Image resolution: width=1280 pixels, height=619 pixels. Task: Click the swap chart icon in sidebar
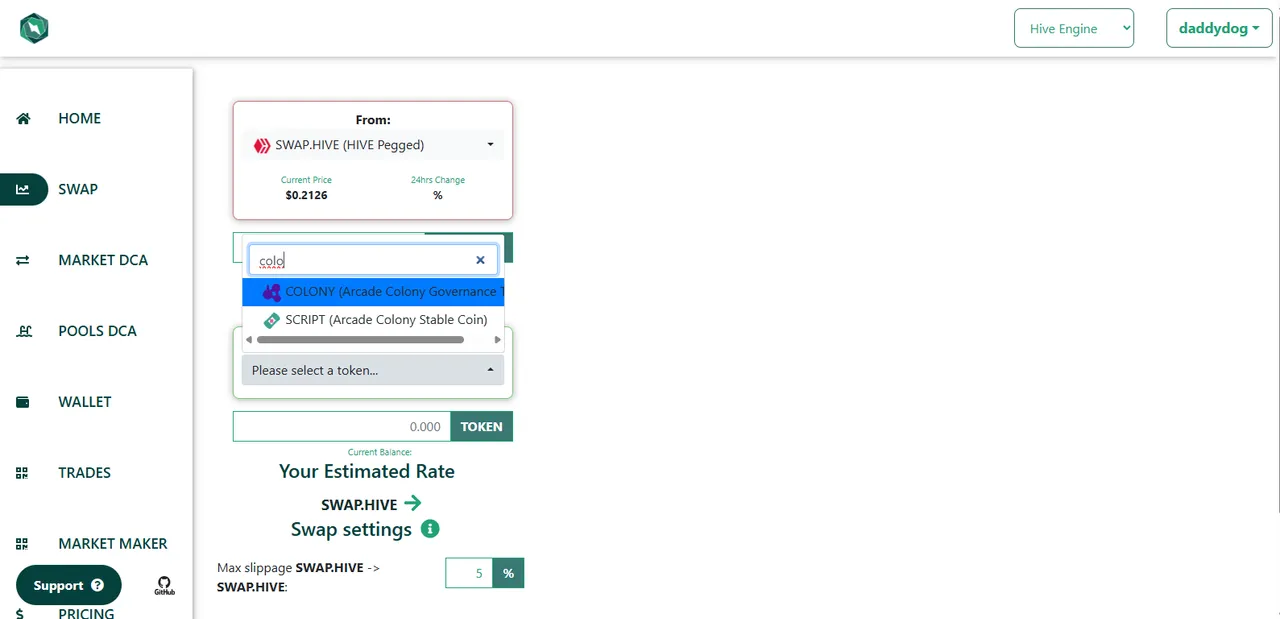(23, 189)
